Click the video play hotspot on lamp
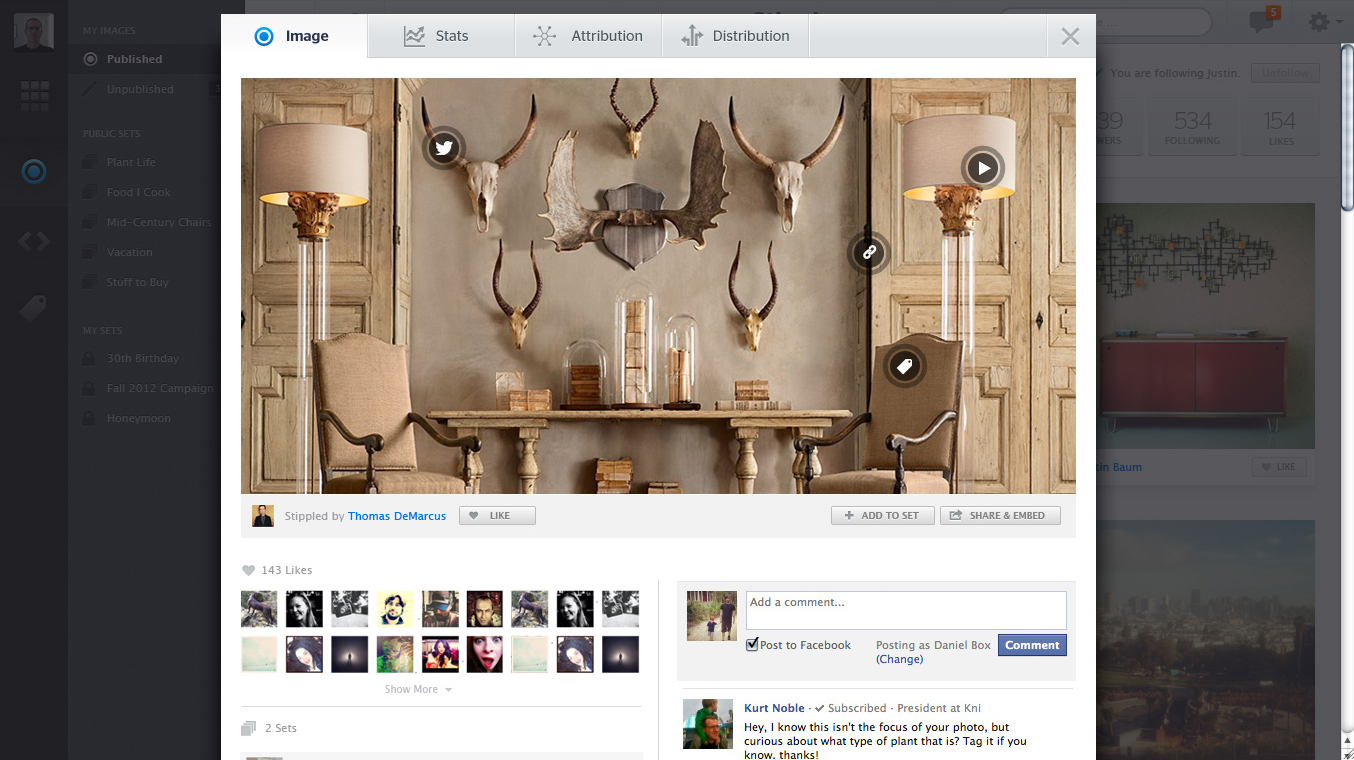 (x=983, y=168)
